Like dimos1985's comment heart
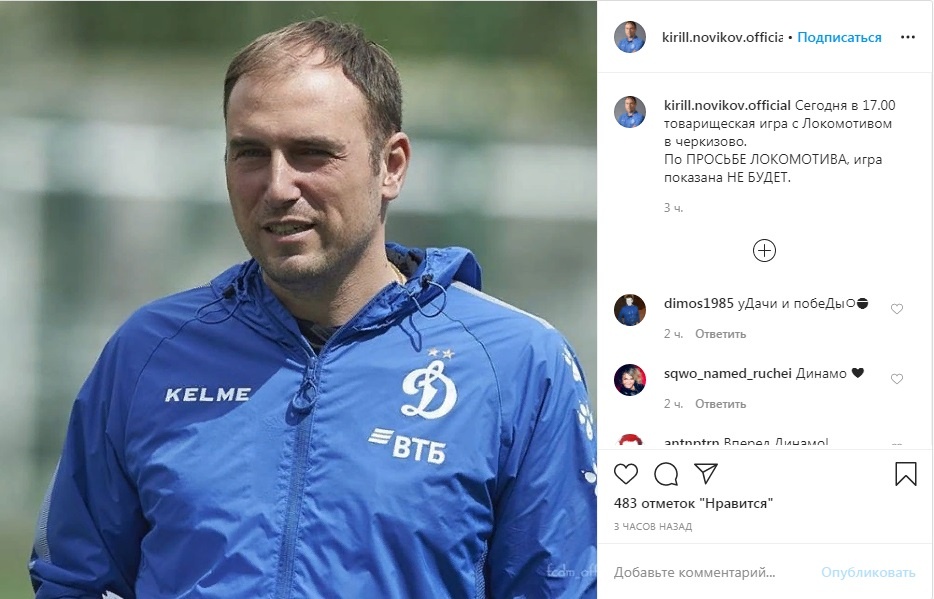This screenshot has height=599, width=934. (x=896, y=308)
